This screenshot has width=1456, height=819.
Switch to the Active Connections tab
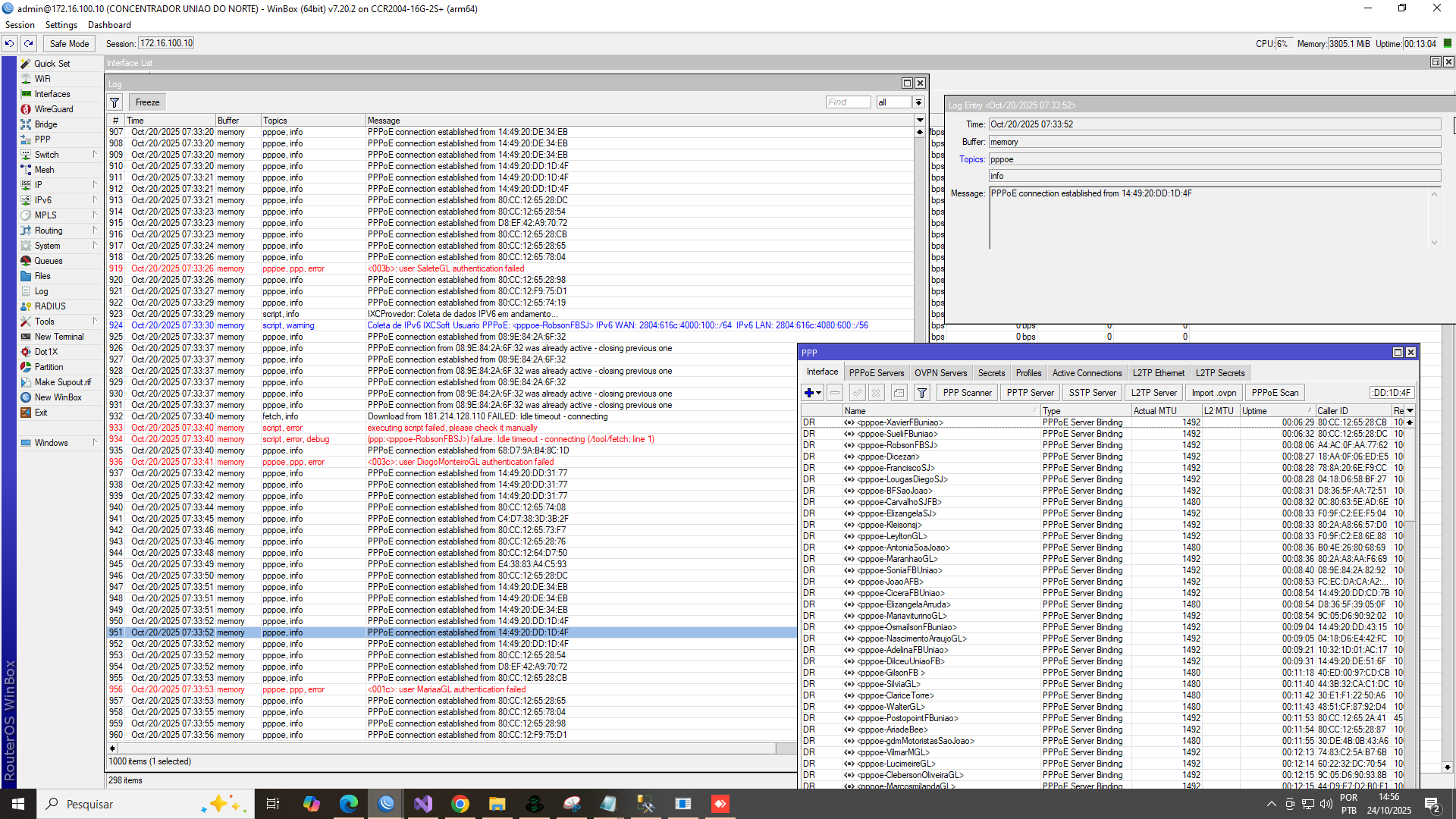[1086, 373]
